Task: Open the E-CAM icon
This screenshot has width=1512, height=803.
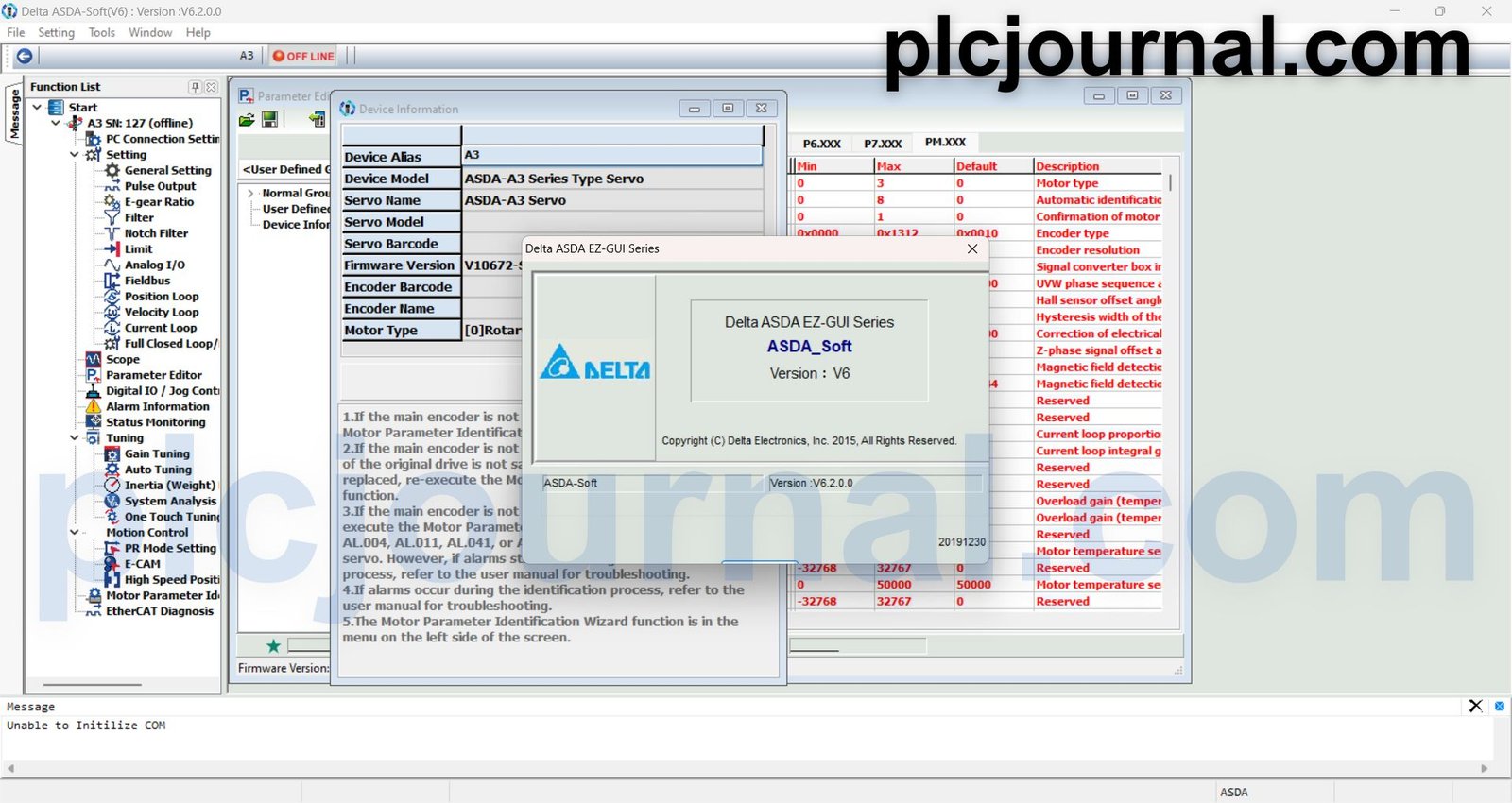Action: [112, 564]
